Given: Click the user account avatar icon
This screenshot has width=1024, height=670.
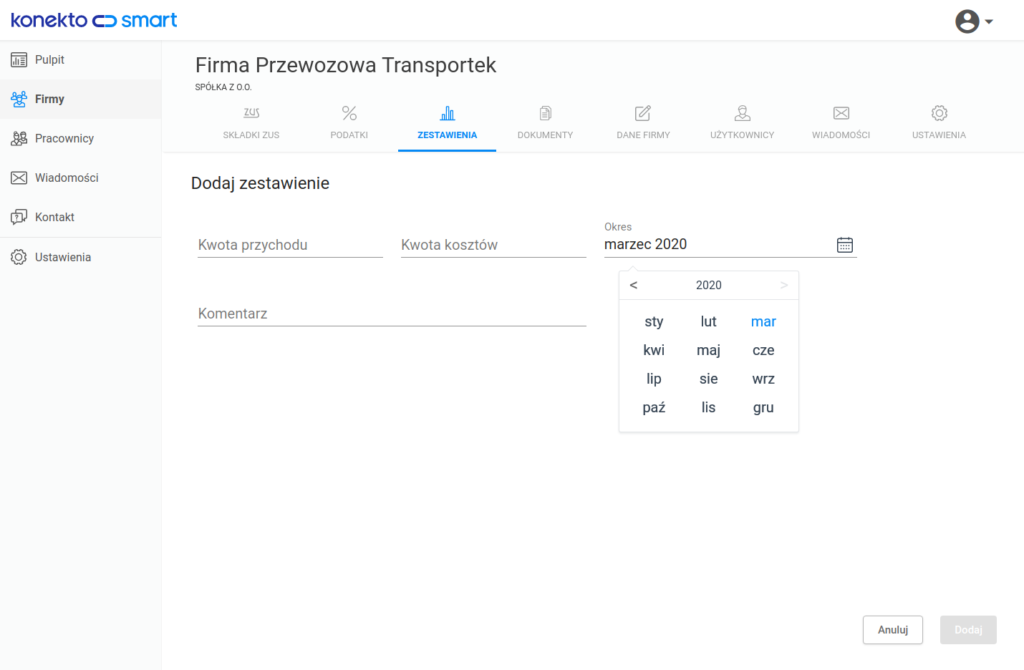Looking at the screenshot, I should (967, 21).
